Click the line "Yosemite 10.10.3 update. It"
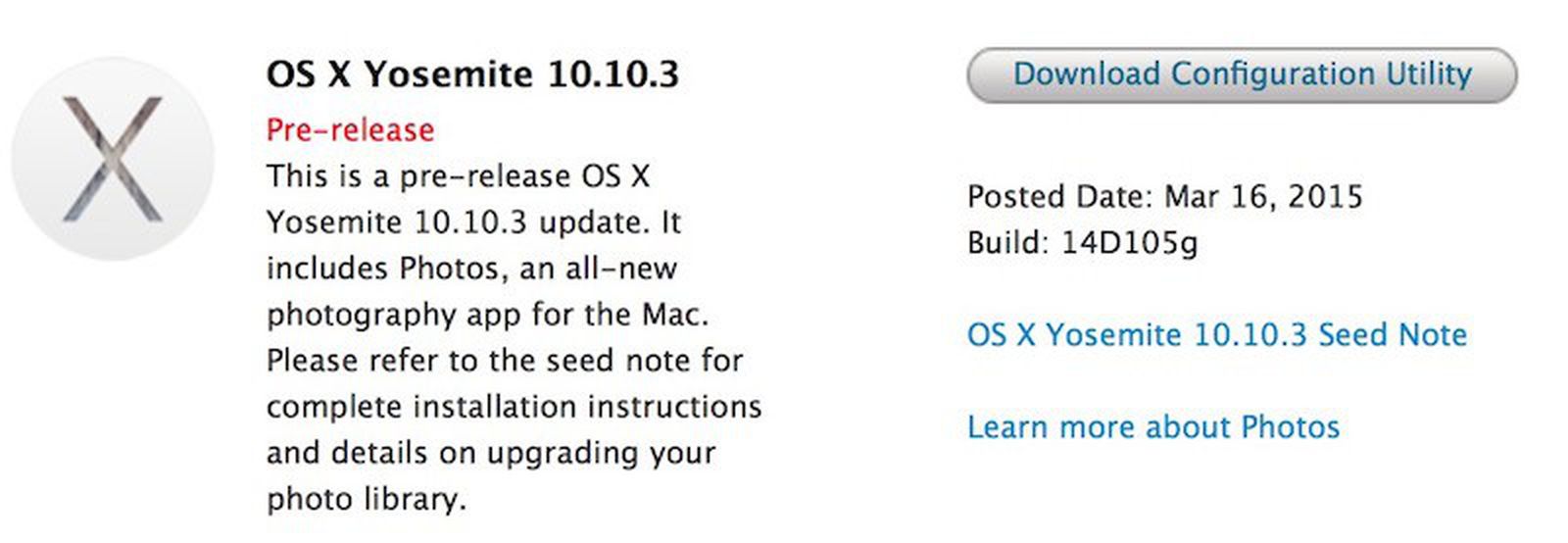This screenshot has height=543, width=1568. pos(472,222)
